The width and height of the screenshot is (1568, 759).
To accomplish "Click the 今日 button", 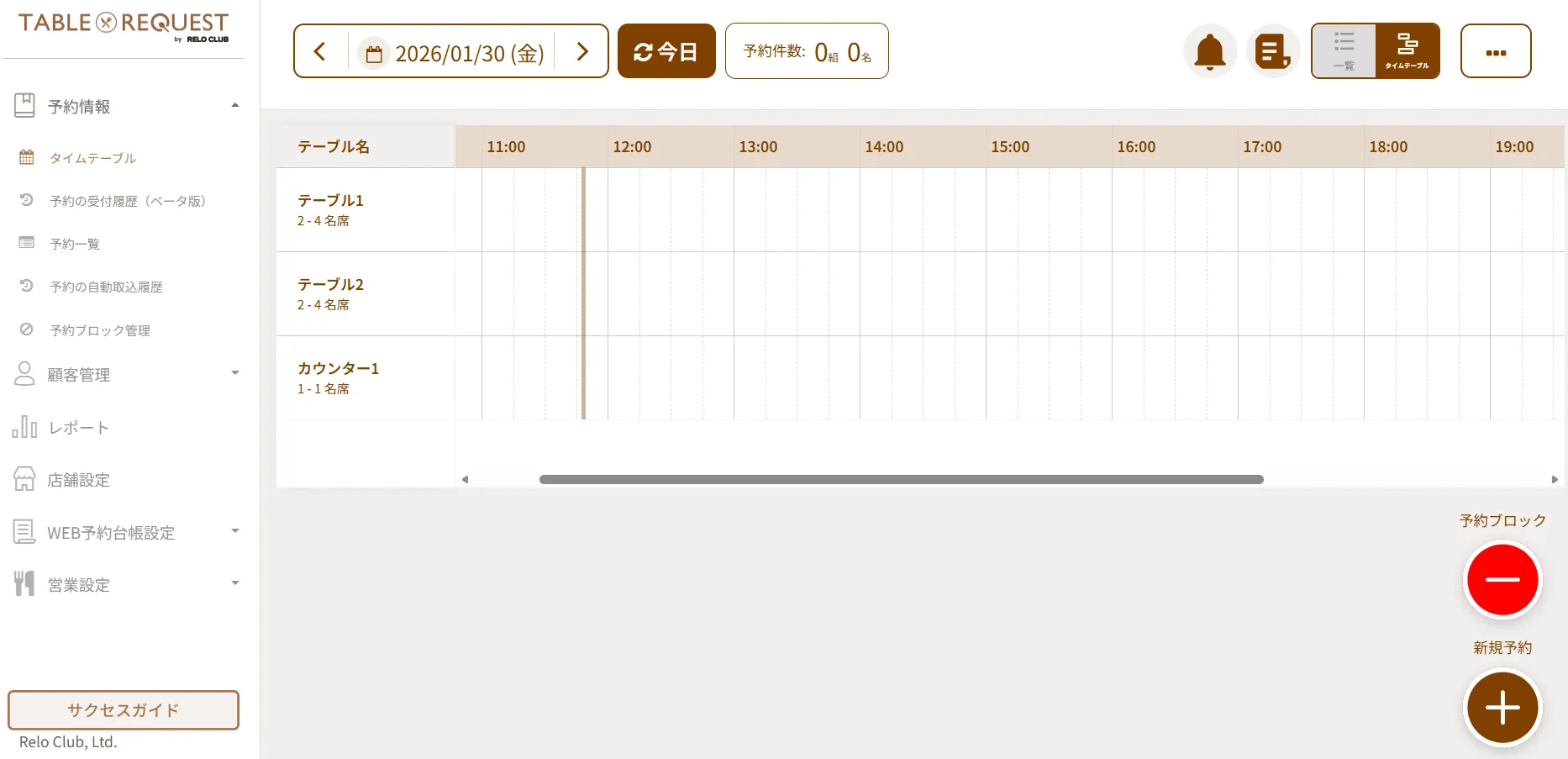I will point(666,52).
